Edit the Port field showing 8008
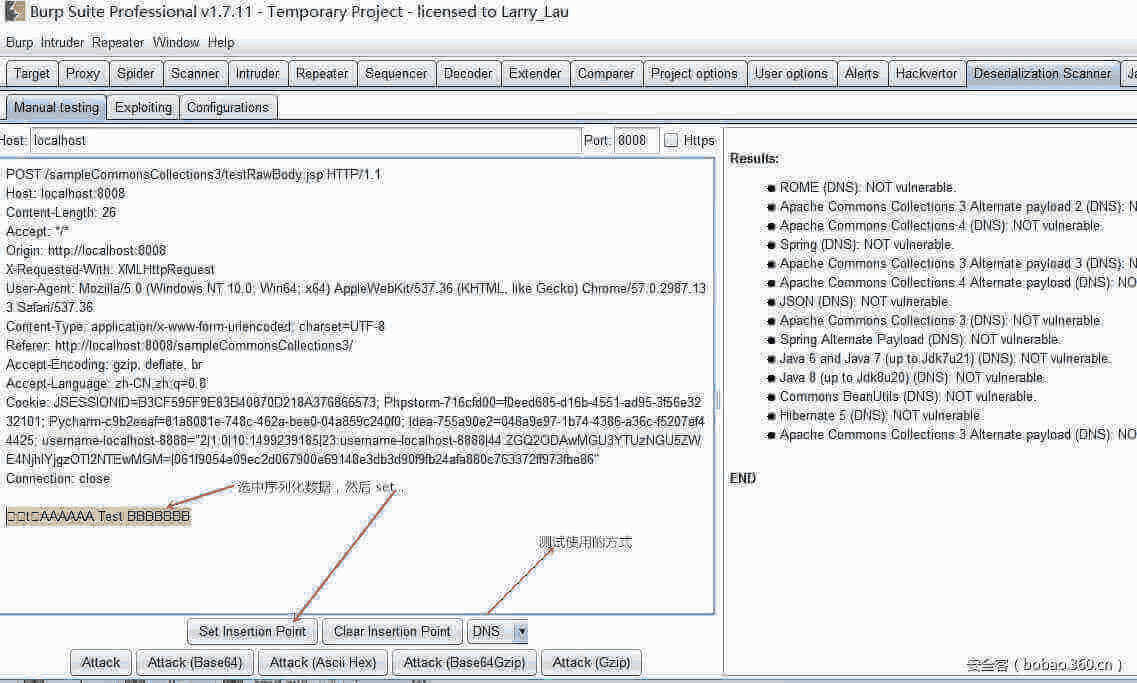Image resolution: width=1137 pixels, height=683 pixels. [x=637, y=140]
